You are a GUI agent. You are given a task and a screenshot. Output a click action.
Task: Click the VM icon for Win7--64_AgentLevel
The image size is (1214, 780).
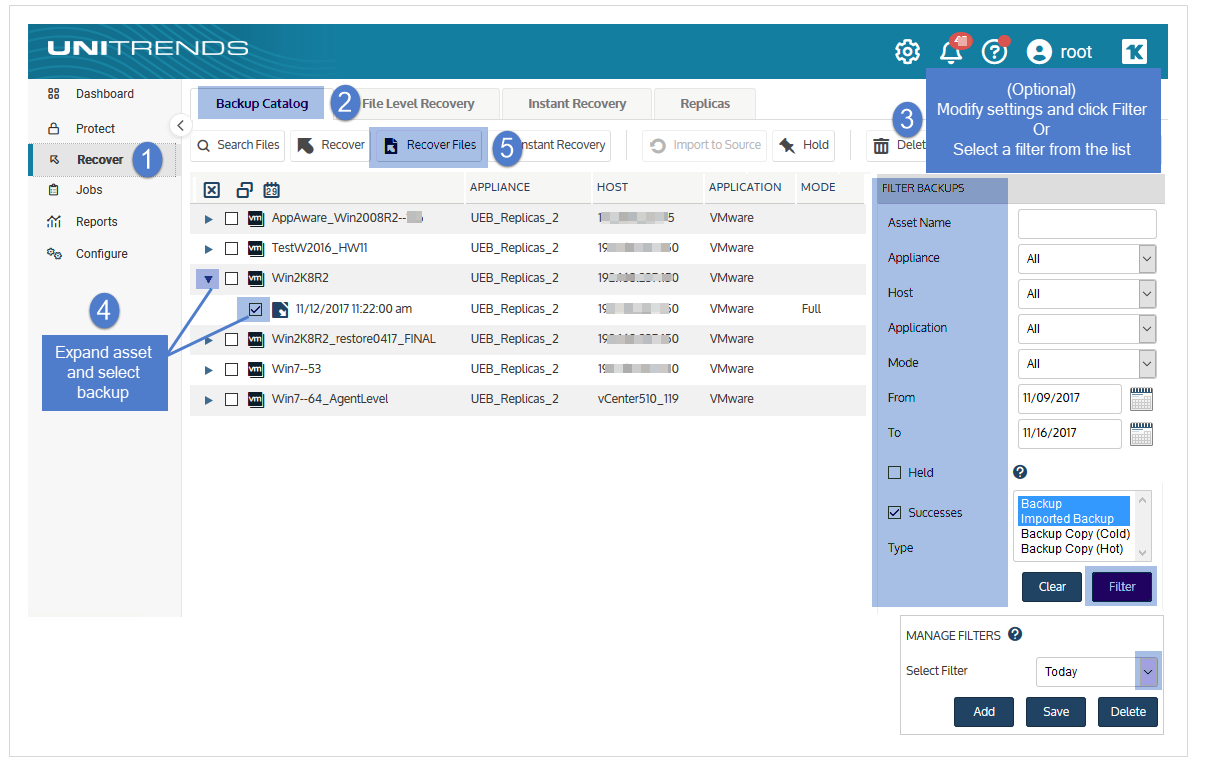coord(256,399)
